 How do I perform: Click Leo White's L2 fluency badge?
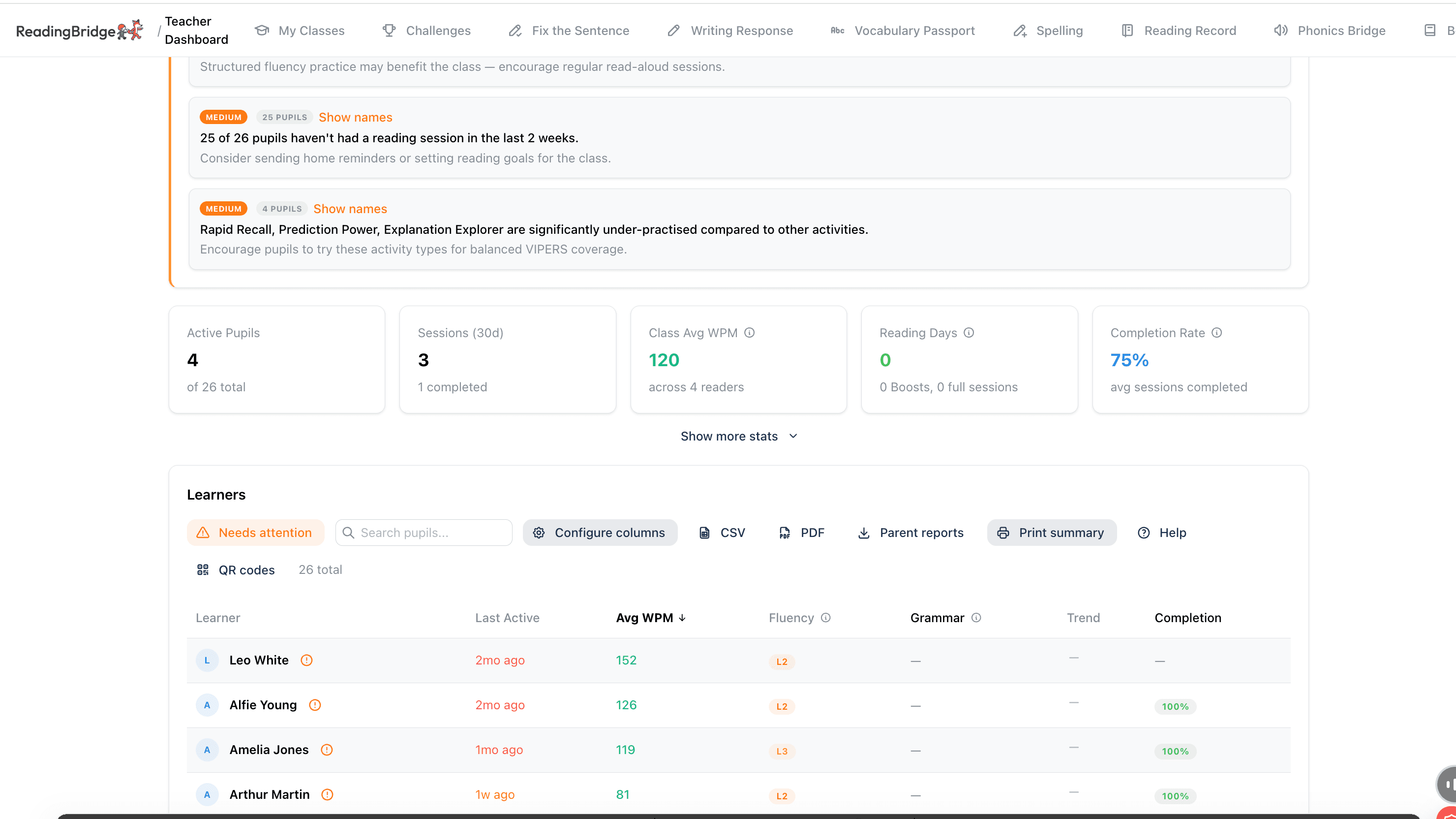[782, 661]
